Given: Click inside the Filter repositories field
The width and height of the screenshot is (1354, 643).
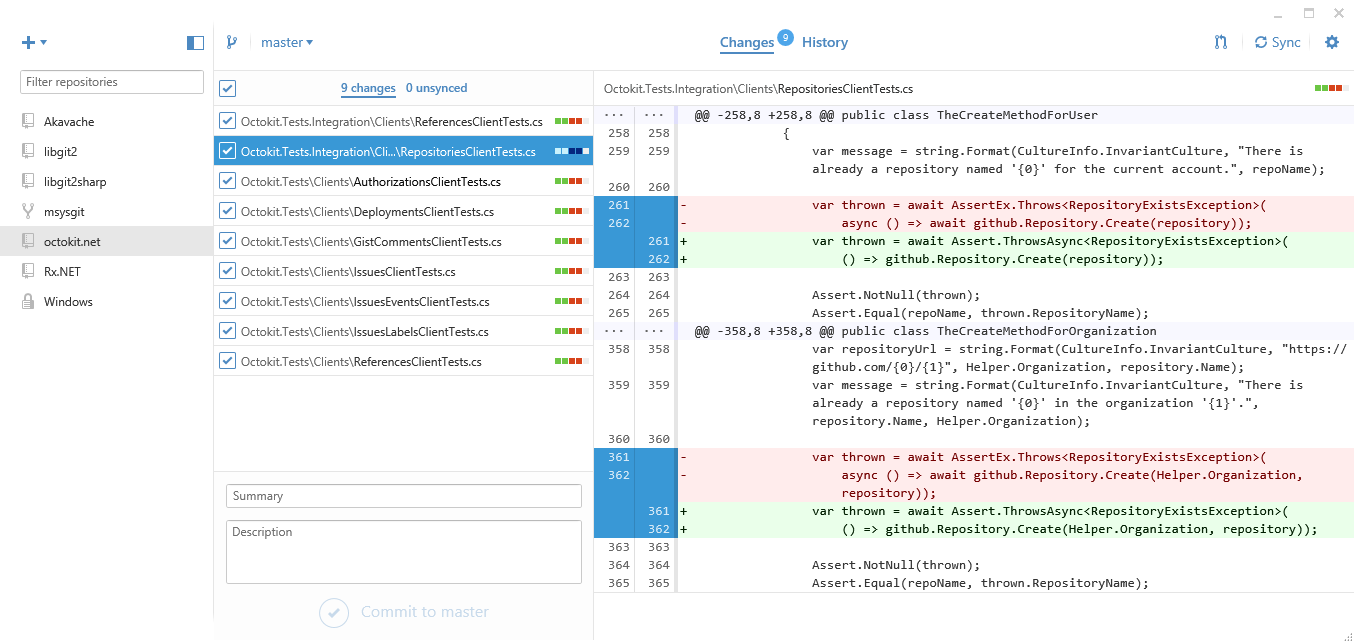Looking at the screenshot, I should [x=110, y=81].
